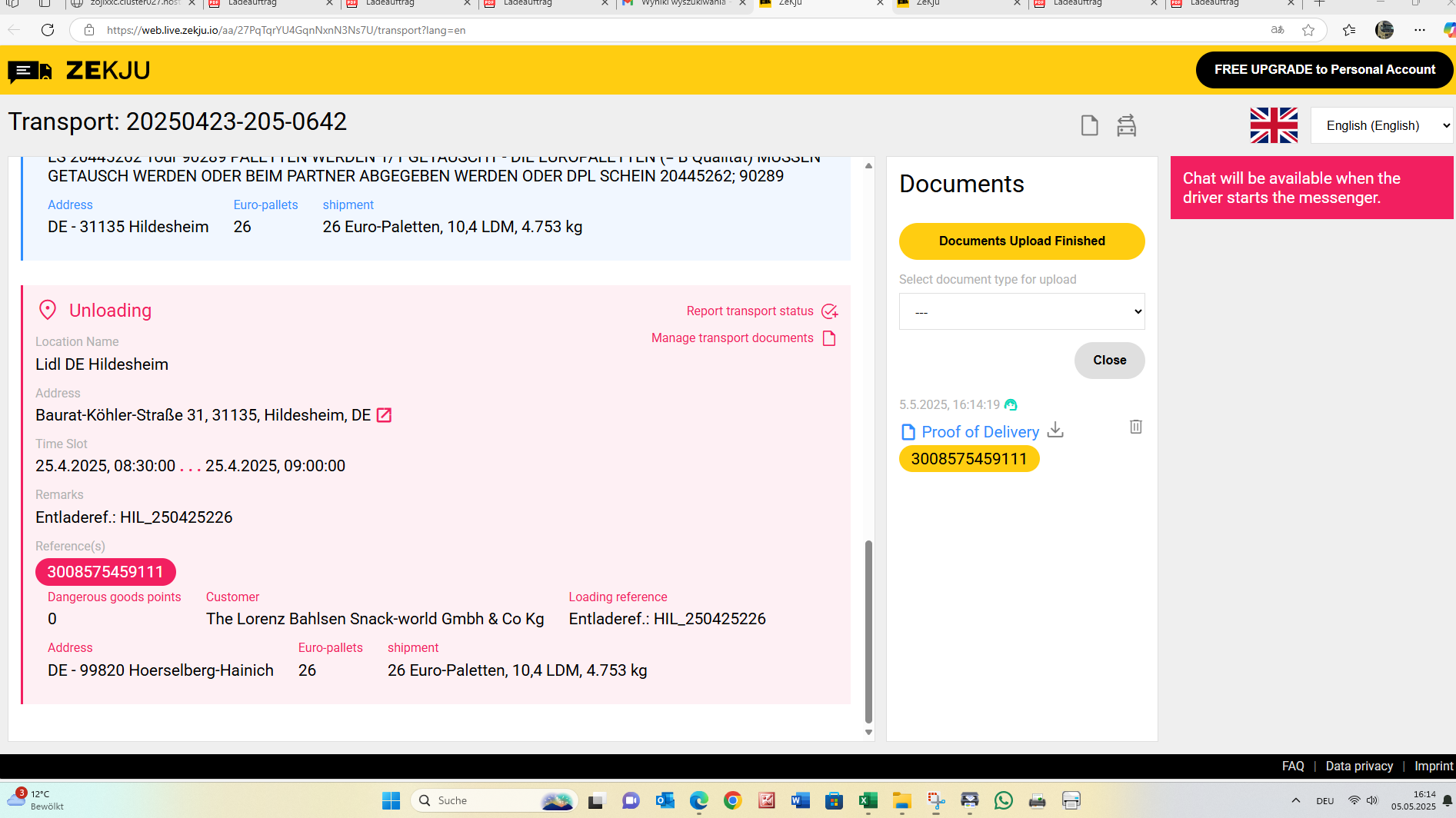Close the Documents panel

(x=1109, y=361)
